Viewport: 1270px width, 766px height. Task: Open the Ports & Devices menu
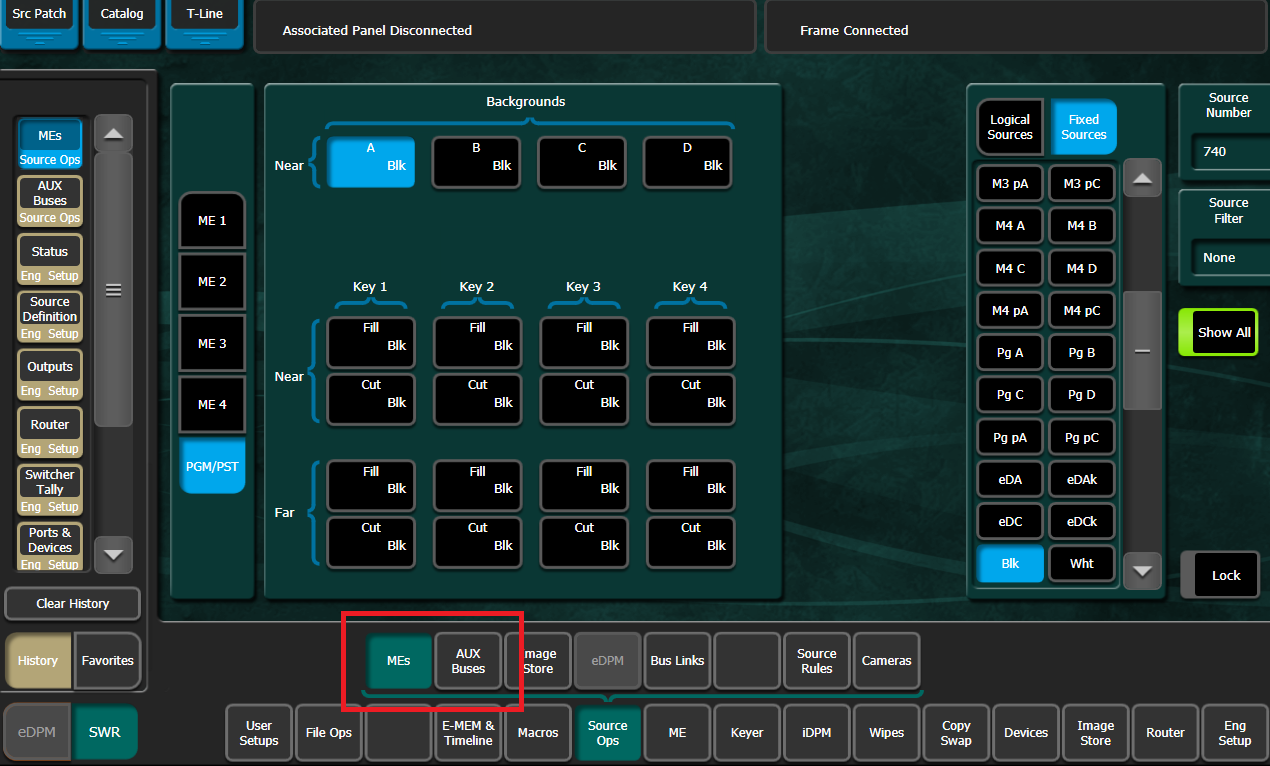50,546
